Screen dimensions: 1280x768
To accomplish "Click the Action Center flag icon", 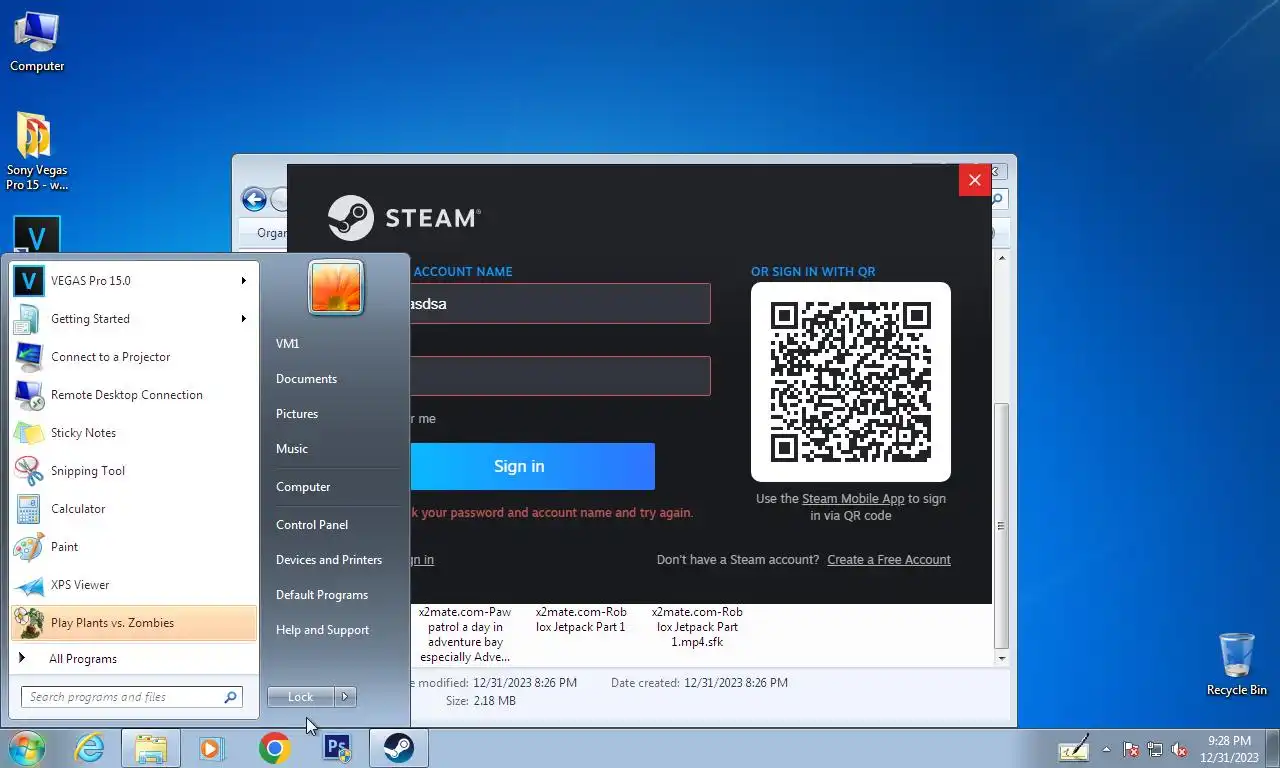I will click(1131, 749).
